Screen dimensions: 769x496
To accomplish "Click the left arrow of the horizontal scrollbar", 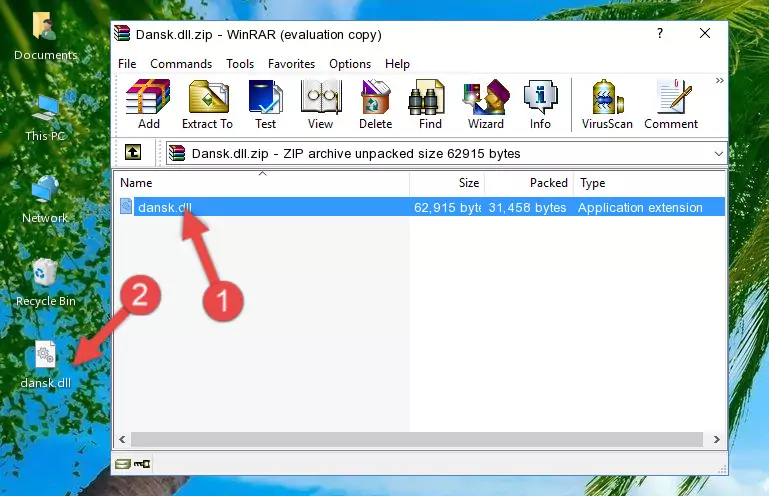I will [122, 440].
